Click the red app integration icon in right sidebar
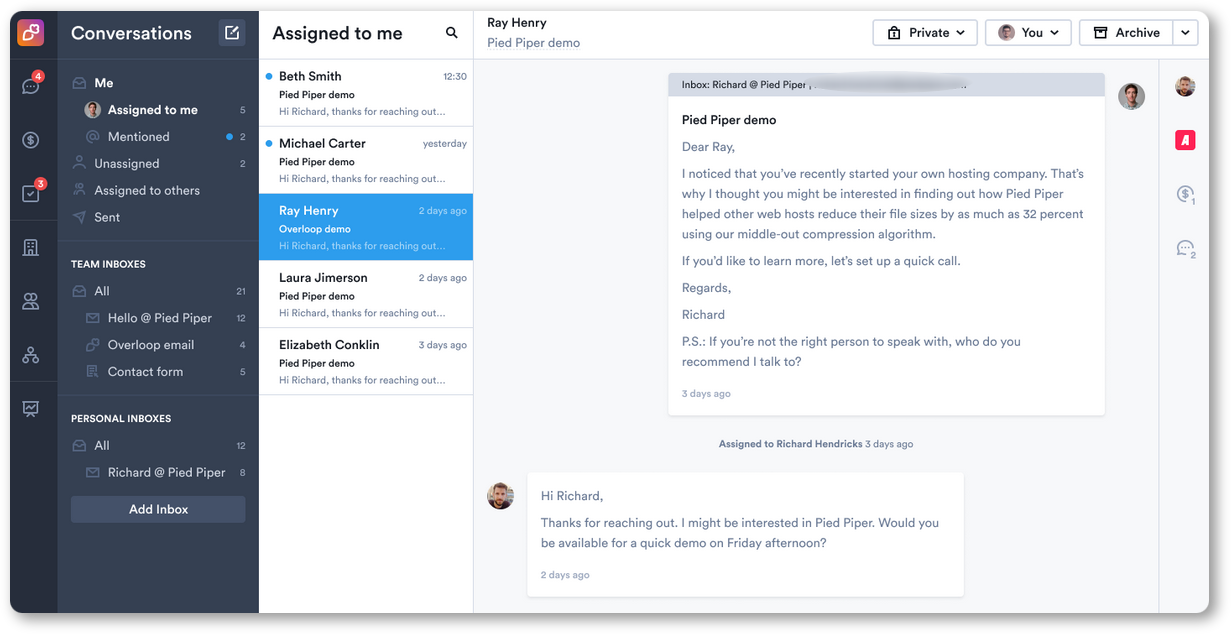Image resolution: width=1231 pixels, height=634 pixels. point(1185,140)
